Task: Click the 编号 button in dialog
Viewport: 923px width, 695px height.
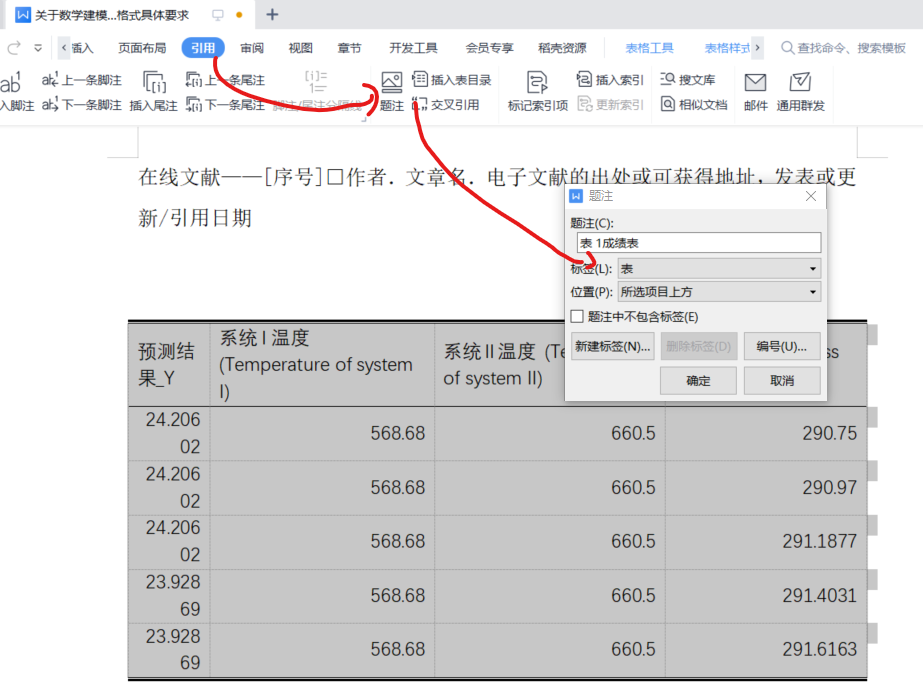Action: 781,347
